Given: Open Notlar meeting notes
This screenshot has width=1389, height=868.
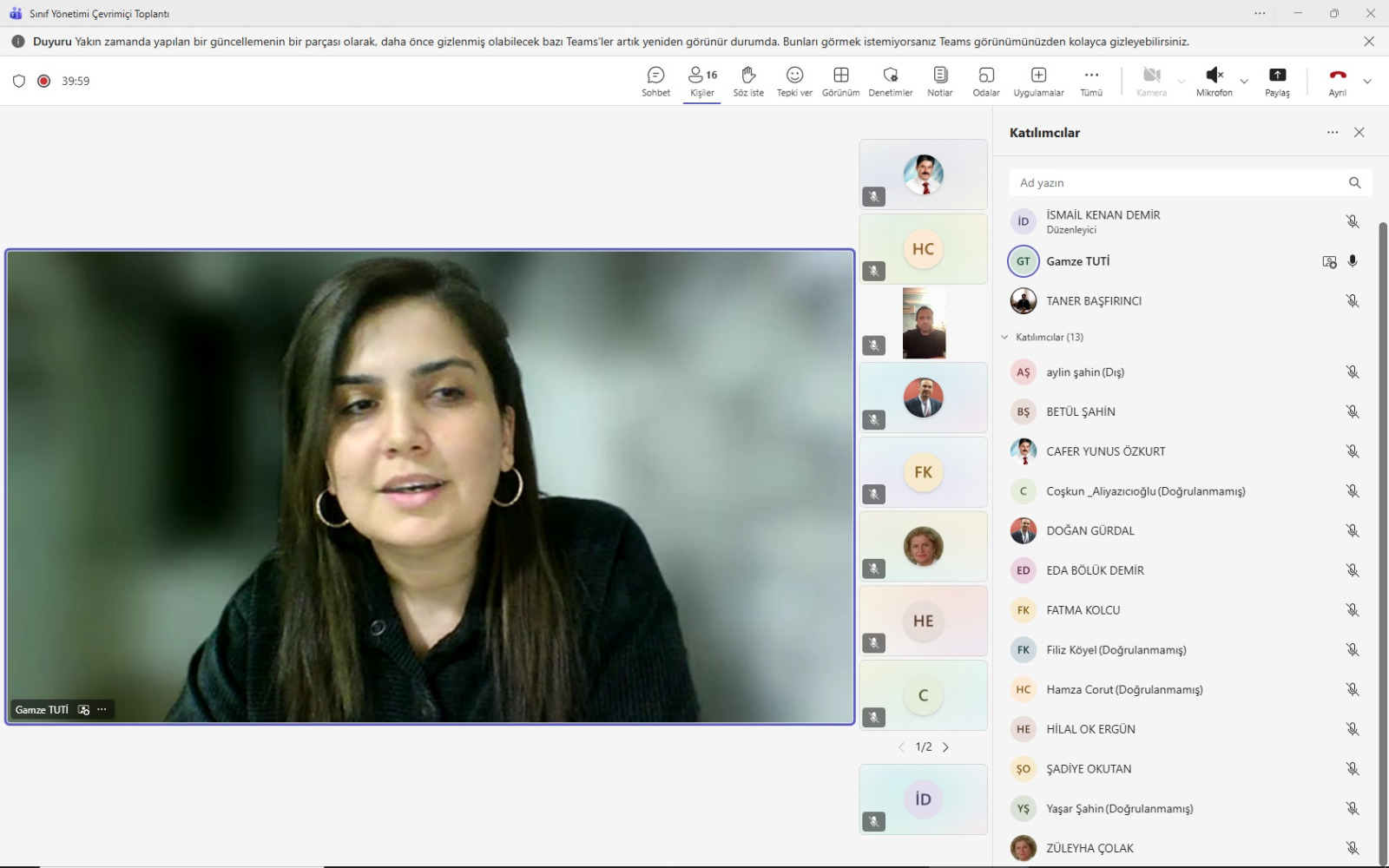Looking at the screenshot, I should tap(939, 81).
